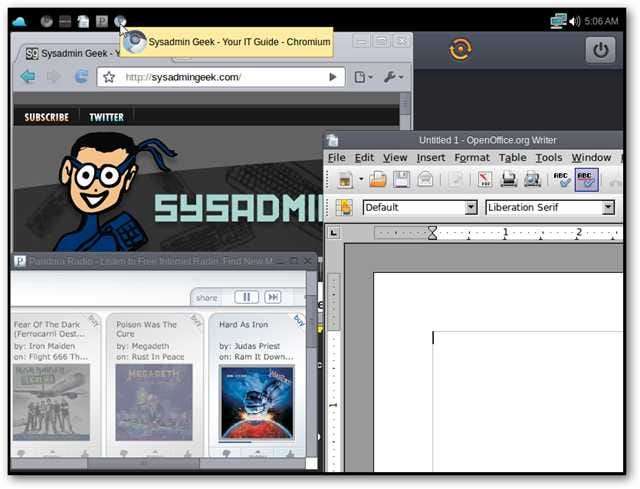
Task: Open the Edit menu in Writer
Action: (364, 158)
